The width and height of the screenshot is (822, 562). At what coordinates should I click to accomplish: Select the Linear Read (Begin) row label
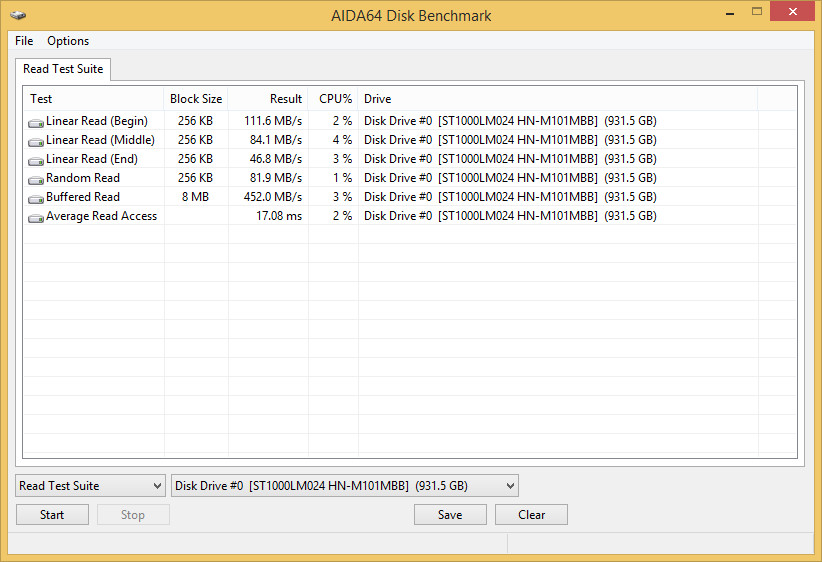tap(97, 121)
